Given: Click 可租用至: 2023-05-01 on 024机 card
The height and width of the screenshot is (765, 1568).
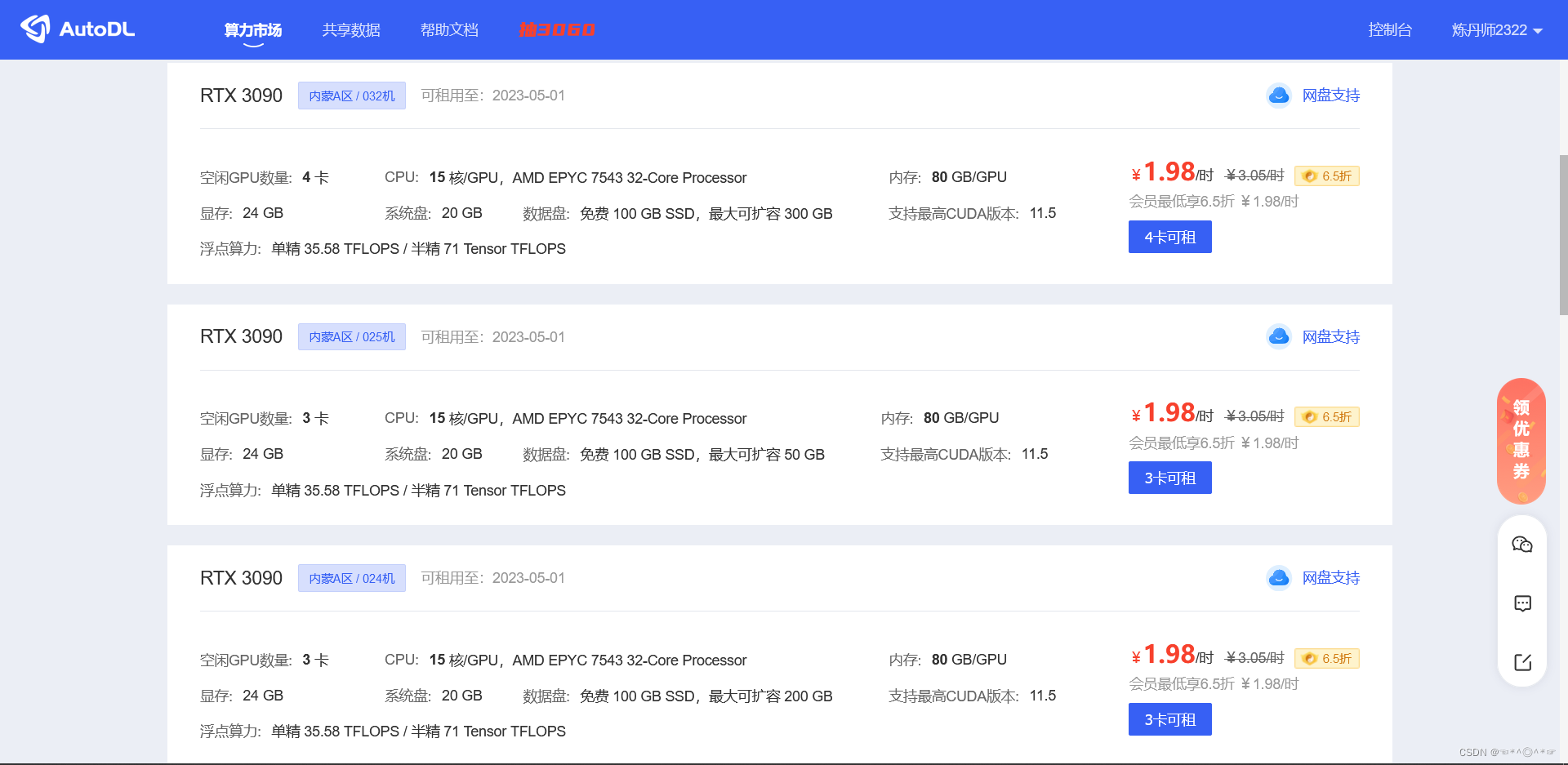Looking at the screenshot, I should pos(492,578).
